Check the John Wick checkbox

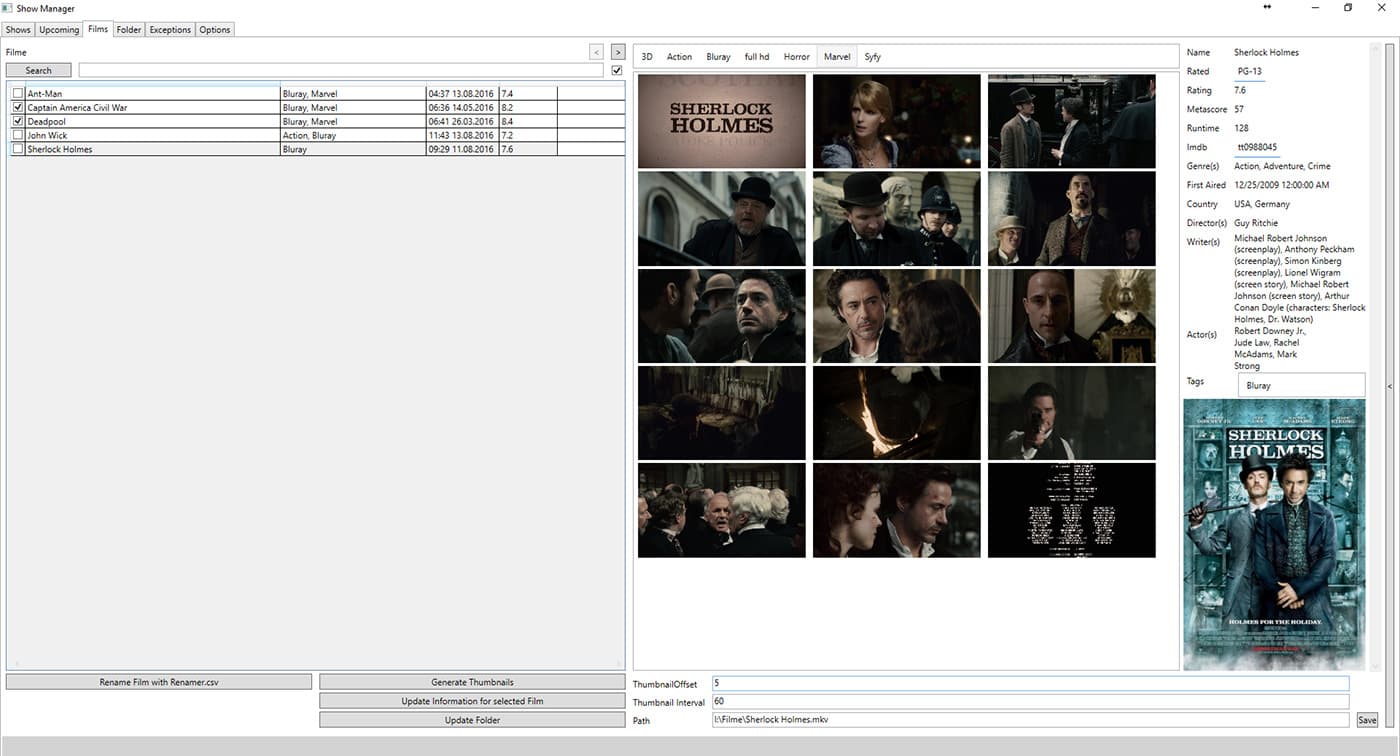[18, 135]
